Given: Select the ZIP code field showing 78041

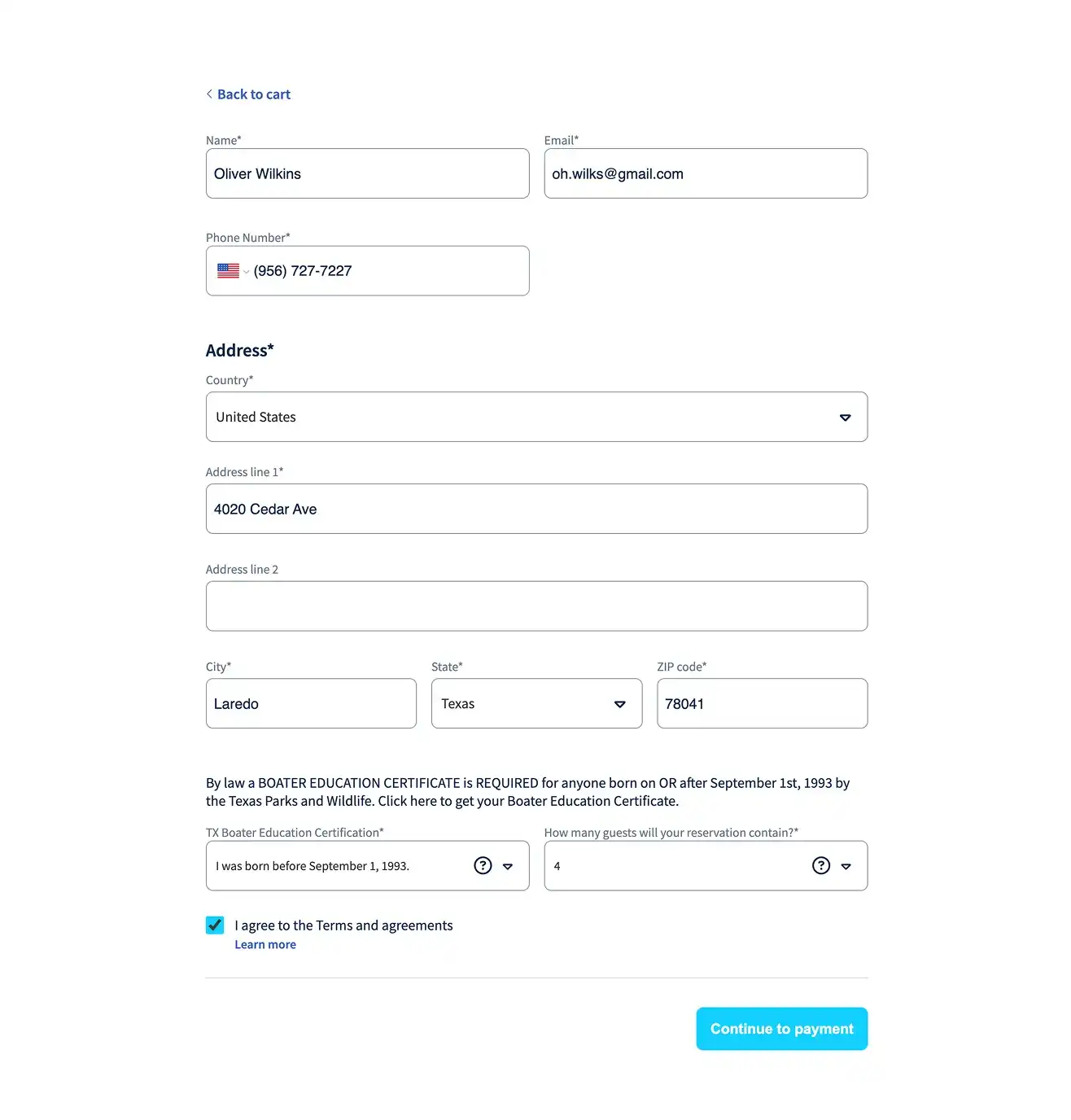Looking at the screenshot, I should 761,703.
